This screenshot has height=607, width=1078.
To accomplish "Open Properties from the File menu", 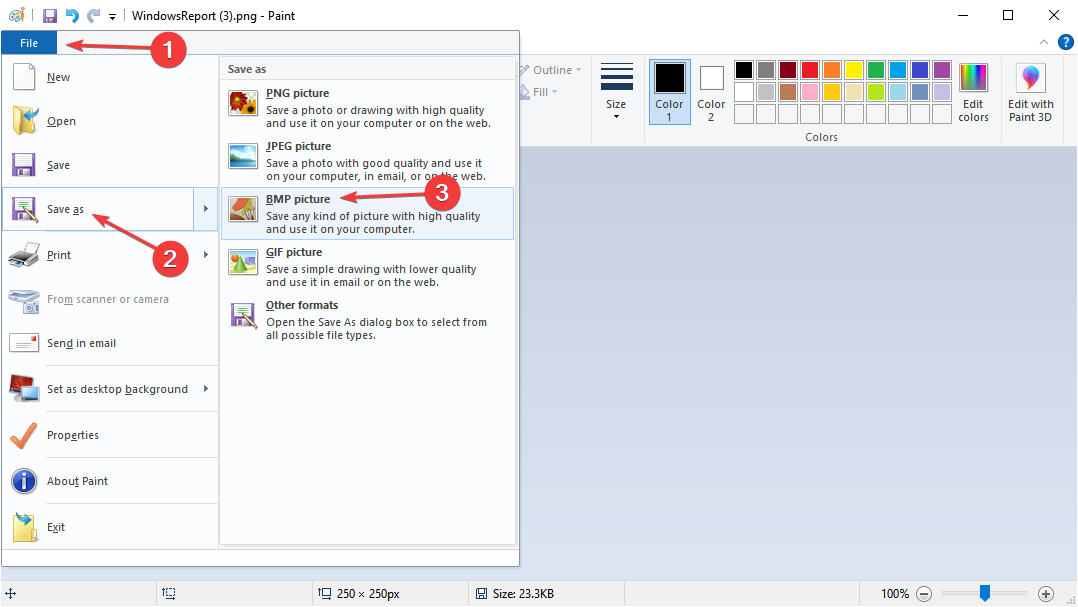I will tap(110, 435).
